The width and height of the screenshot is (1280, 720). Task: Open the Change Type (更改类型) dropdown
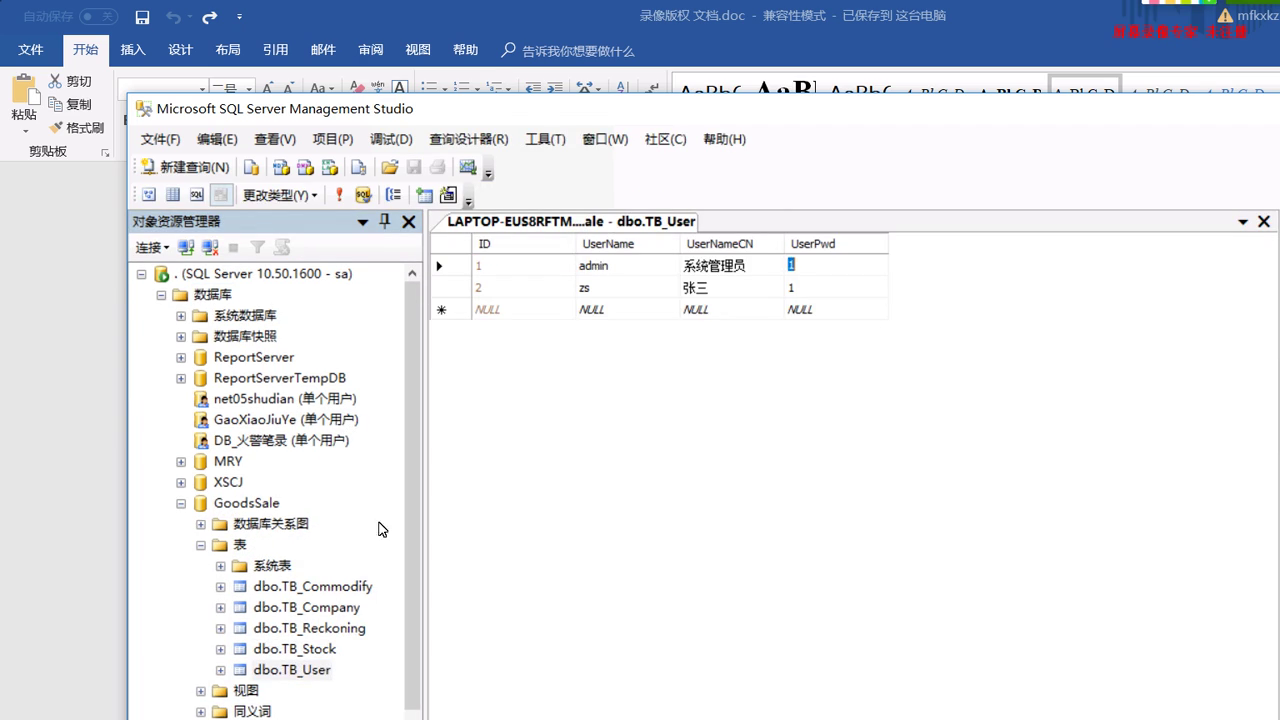click(x=280, y=195)
